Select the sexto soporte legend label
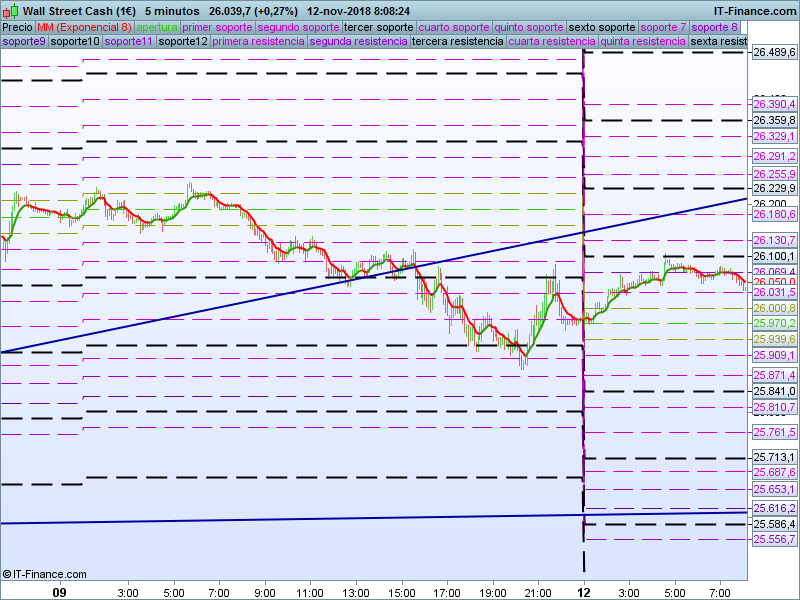The image size is (800, 600). coord(601,27)
